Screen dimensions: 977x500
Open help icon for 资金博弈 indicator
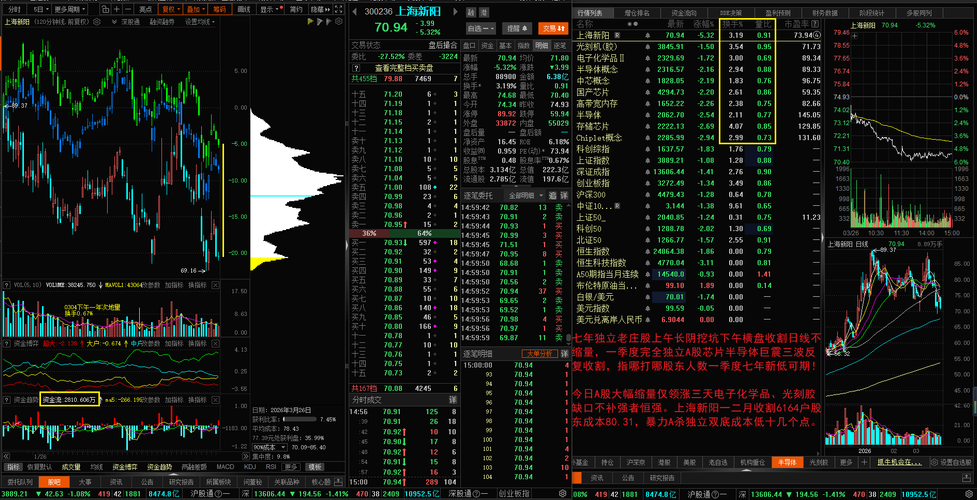pyautogui.click(x=6, y=343)
